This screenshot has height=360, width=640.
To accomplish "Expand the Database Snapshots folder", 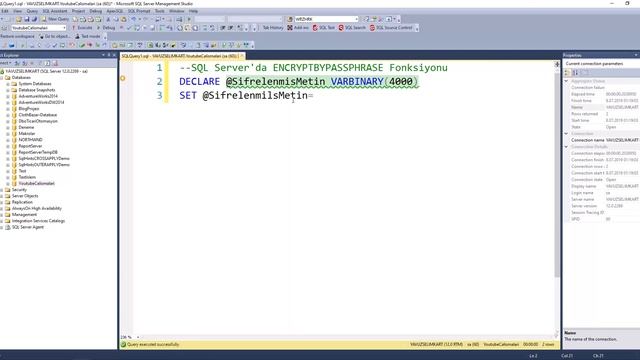I will [x=8, y=90].
